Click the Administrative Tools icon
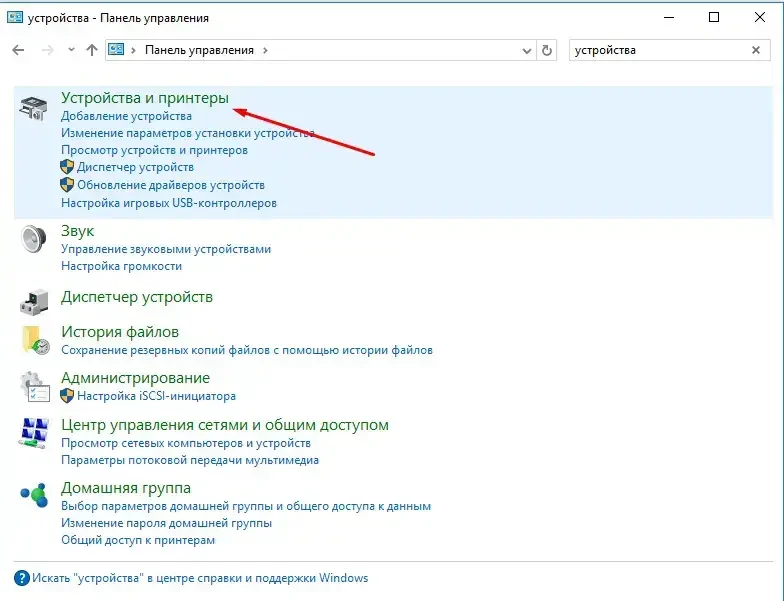784x601 pixels. [34, 386]
